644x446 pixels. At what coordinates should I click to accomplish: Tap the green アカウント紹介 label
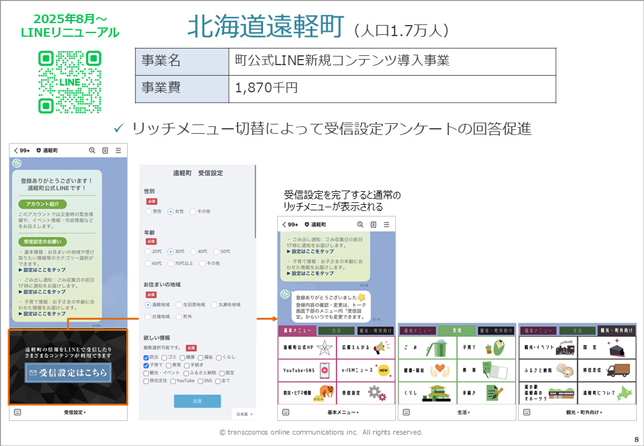(43, 204)
